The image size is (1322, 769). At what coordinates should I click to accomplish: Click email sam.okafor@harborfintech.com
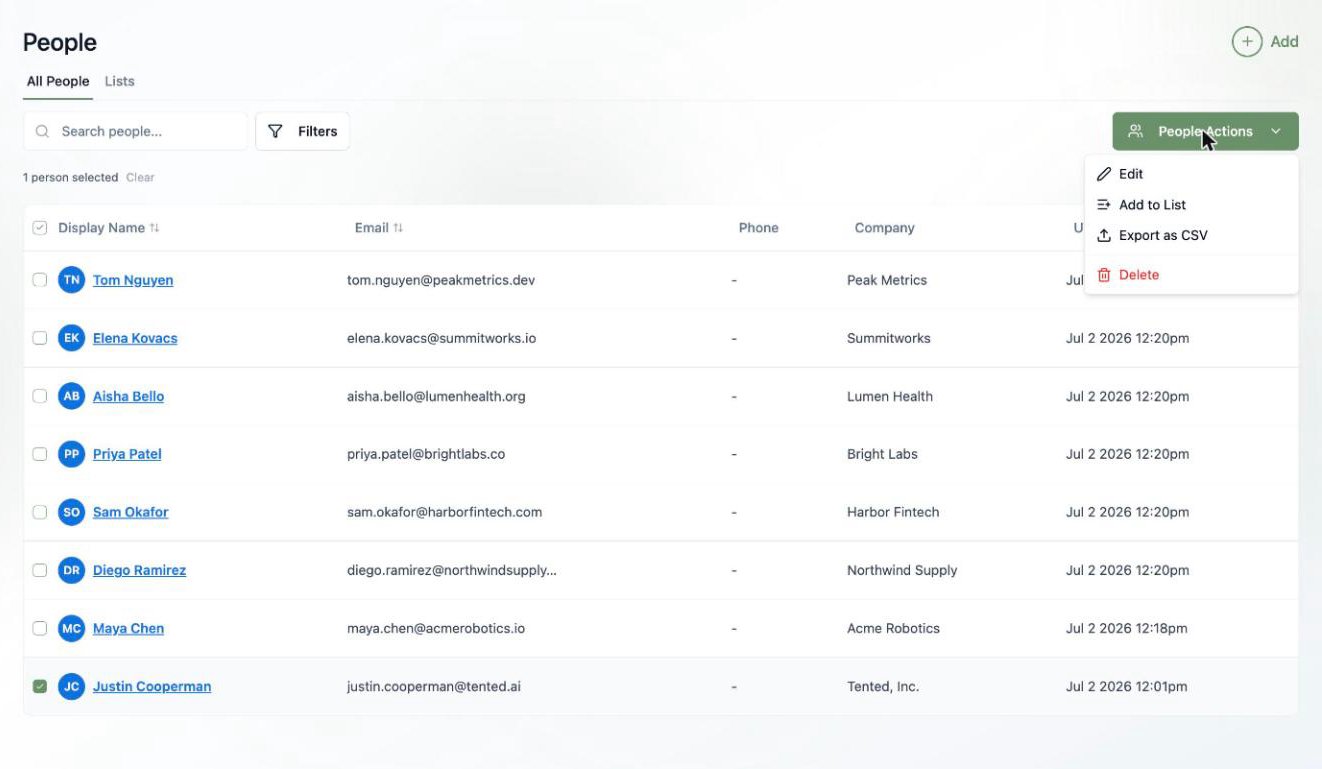pyautogui.click(x=444, y=512)
